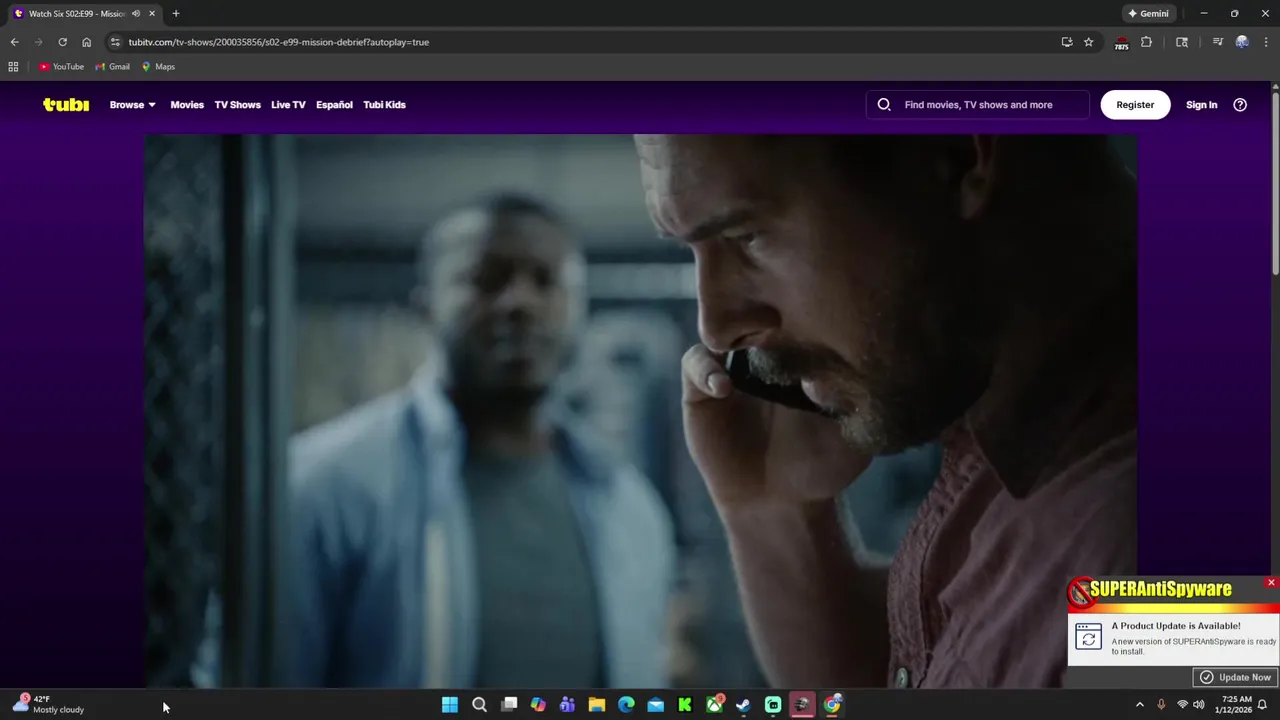Mute the tab via the speaker icon
Image resolution: width=1280 pixels, height=720 pixels.
pyautogui.click(x=136, y=14)
